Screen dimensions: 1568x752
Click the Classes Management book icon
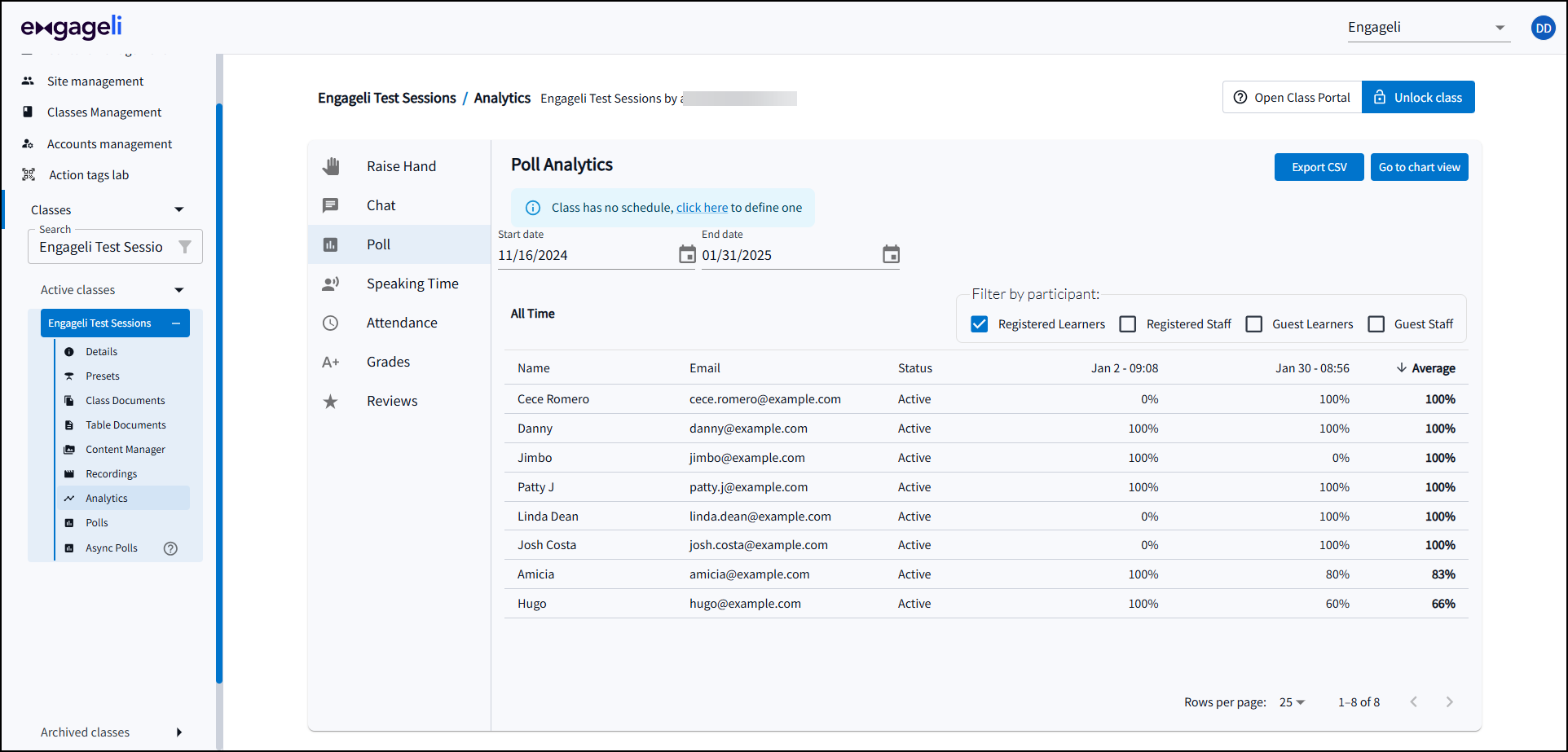[x=28, y=112]
